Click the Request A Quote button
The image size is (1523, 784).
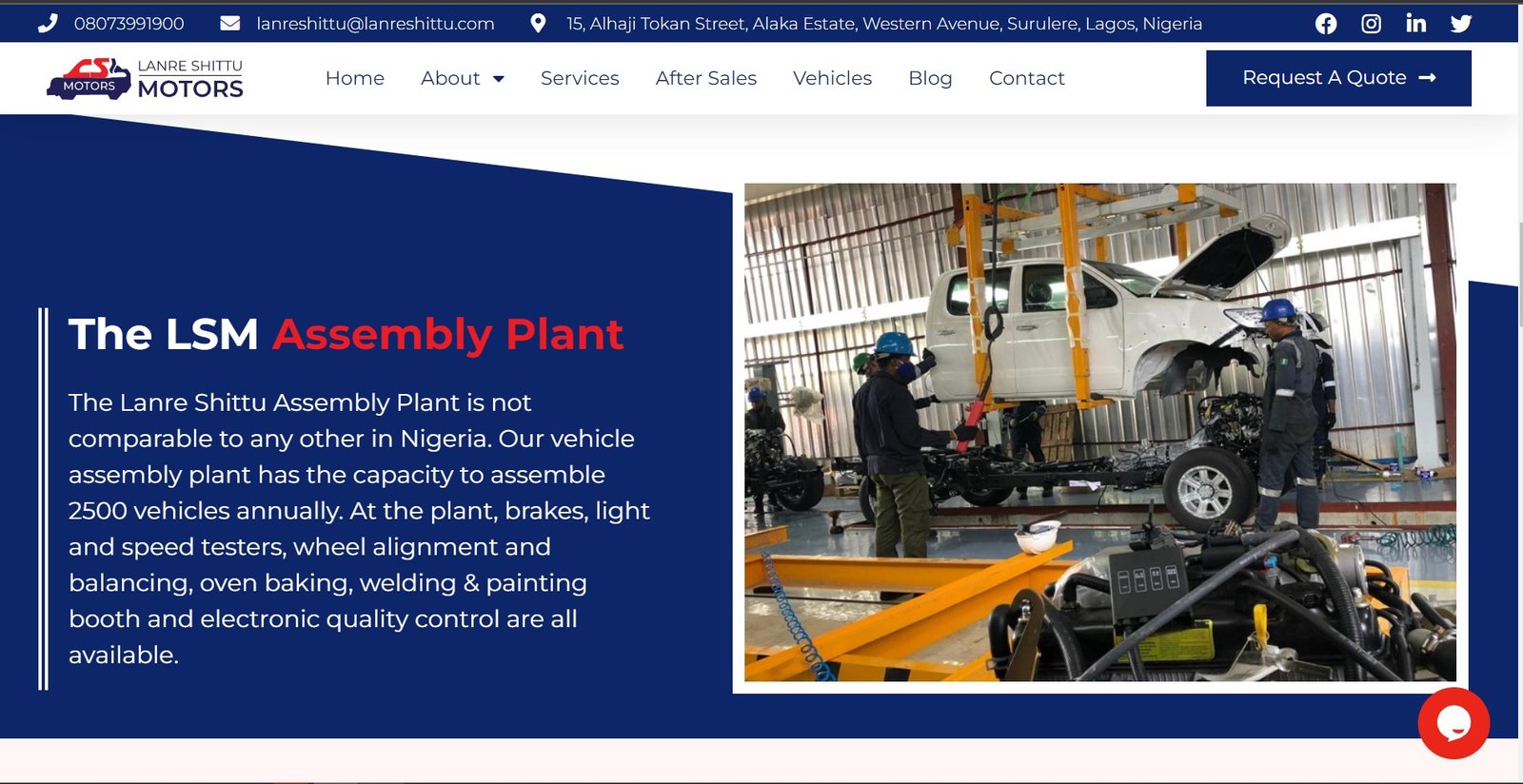1338,78
